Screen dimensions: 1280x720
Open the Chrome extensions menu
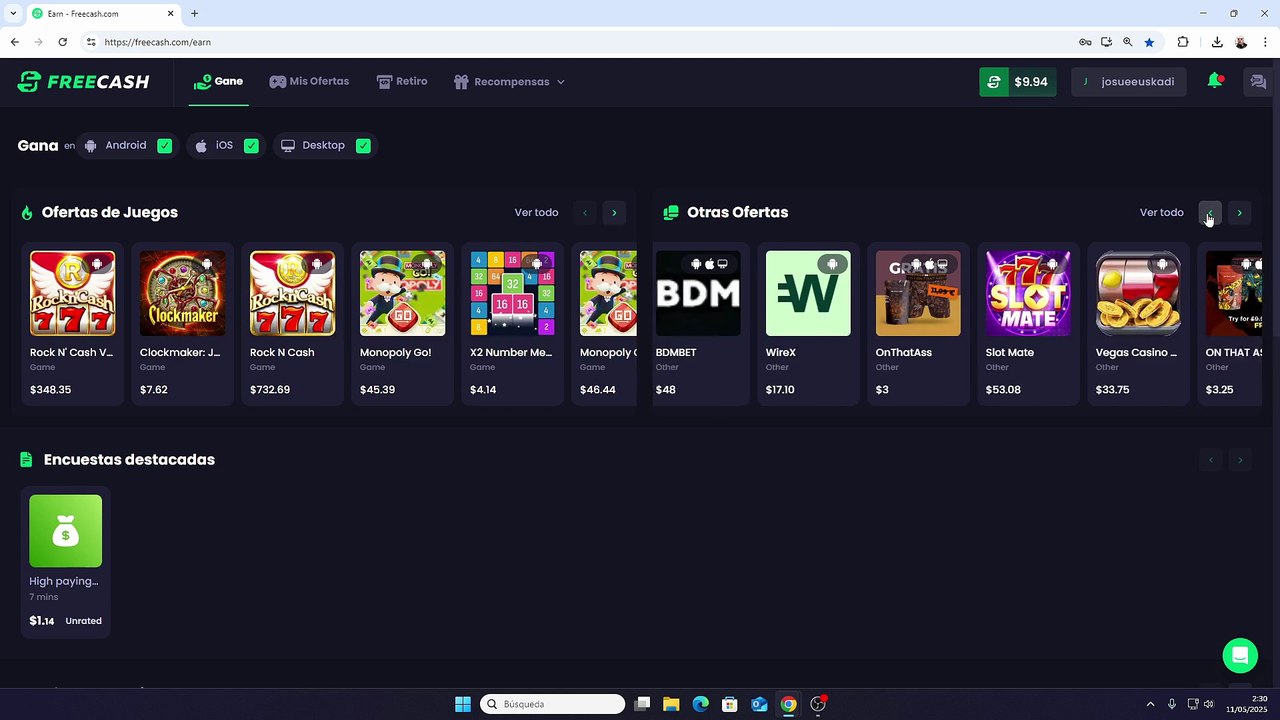[1183, 42]
